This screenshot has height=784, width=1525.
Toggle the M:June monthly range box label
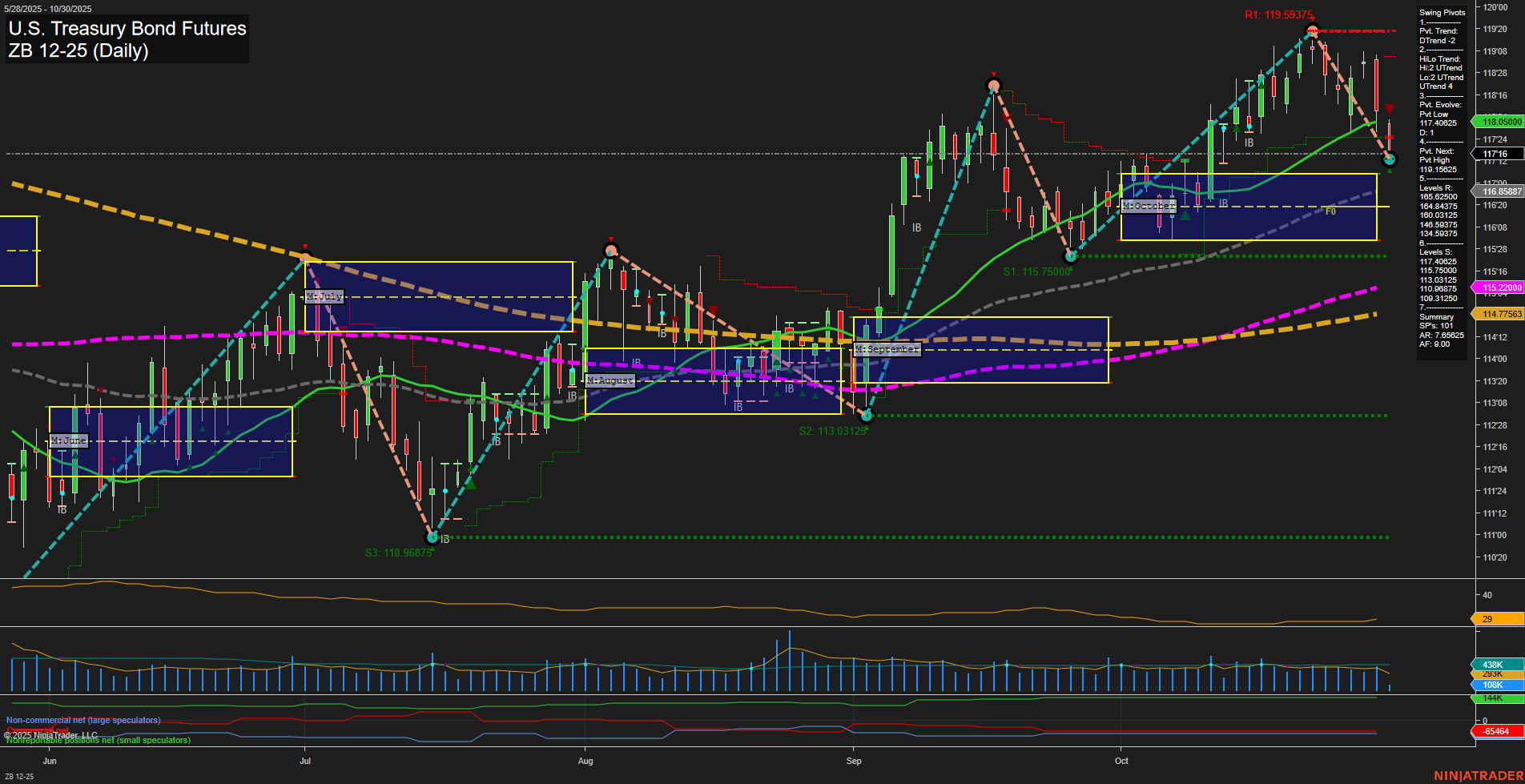point(70,440)
